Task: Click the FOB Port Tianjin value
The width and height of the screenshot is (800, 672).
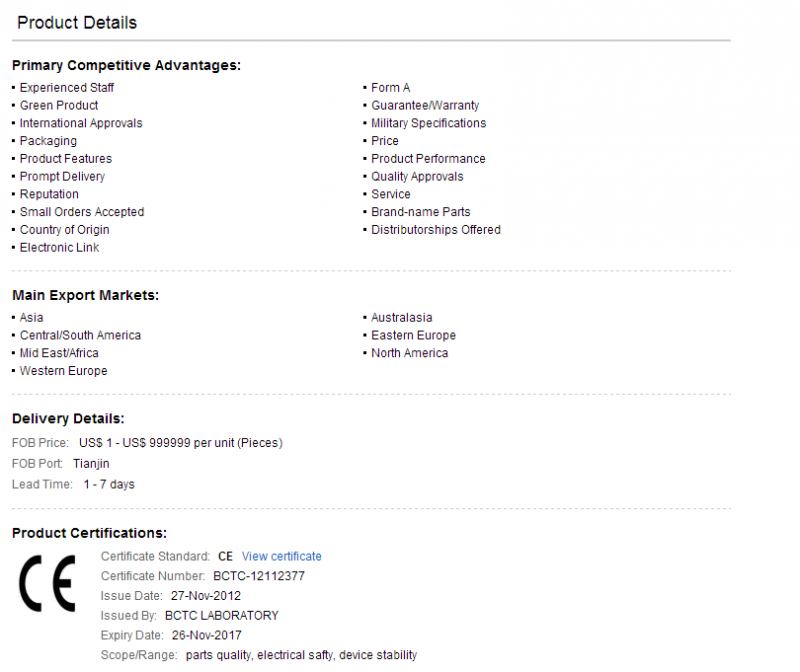Action: point(91,464)
